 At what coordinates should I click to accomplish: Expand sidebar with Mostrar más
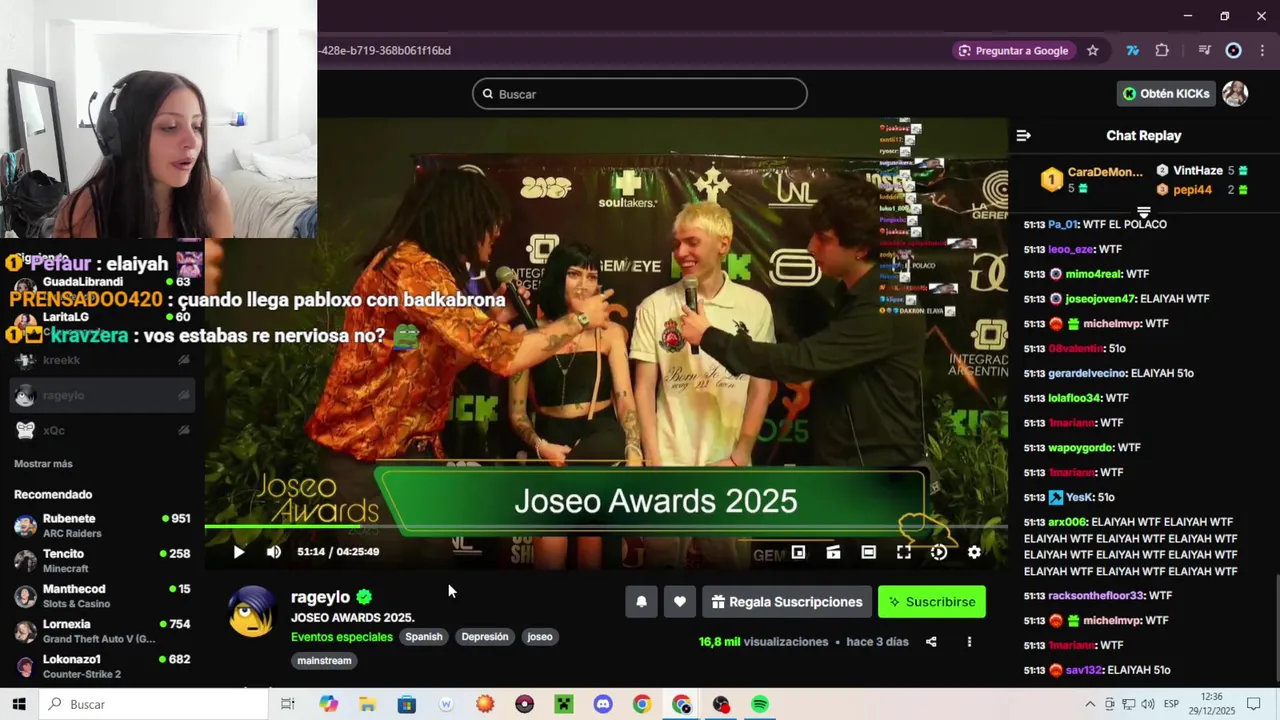[43, 464]
